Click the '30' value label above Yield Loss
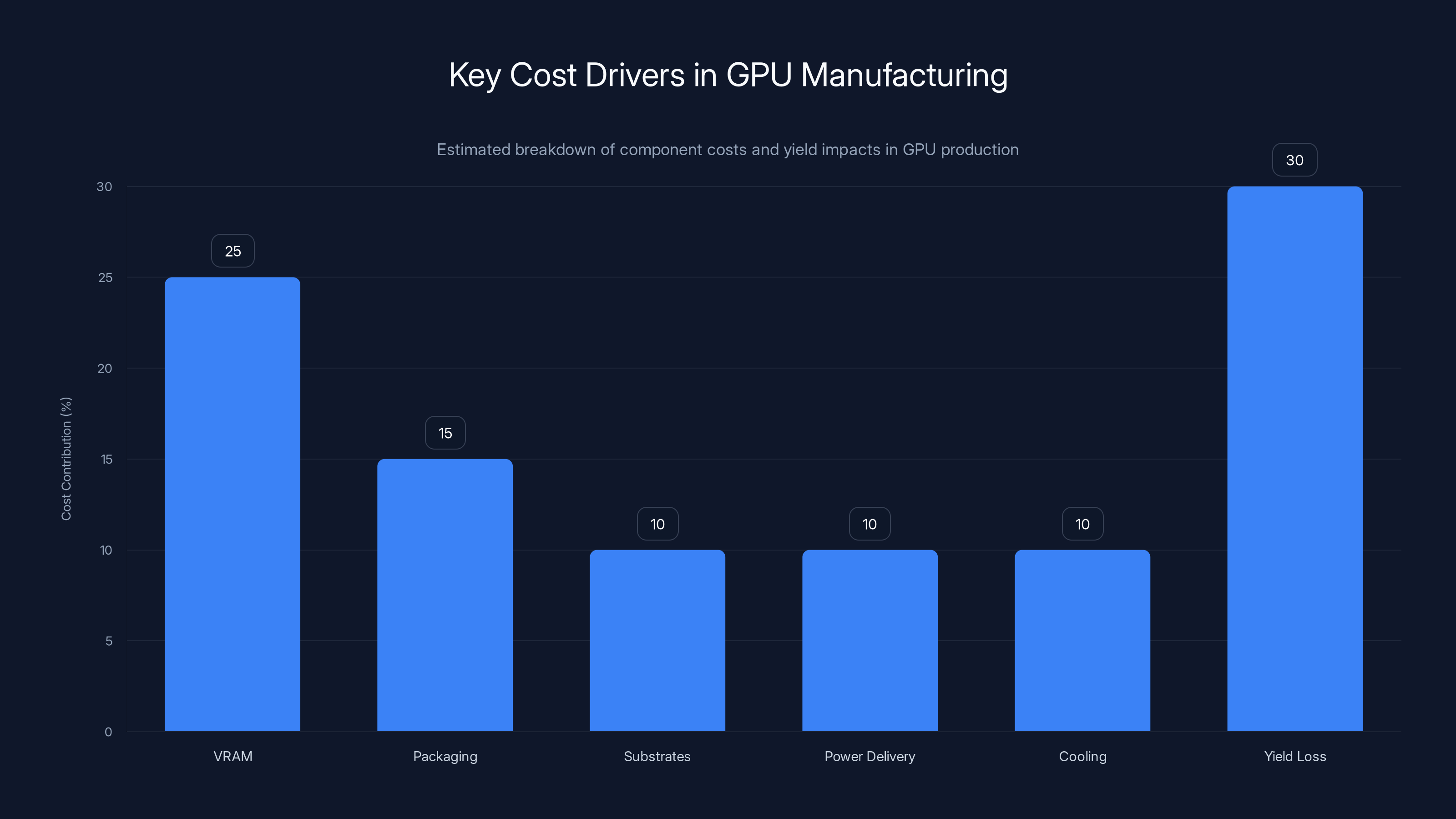Image resolution: width=1456 pixels, height=819 pixels. [1295, 160]
